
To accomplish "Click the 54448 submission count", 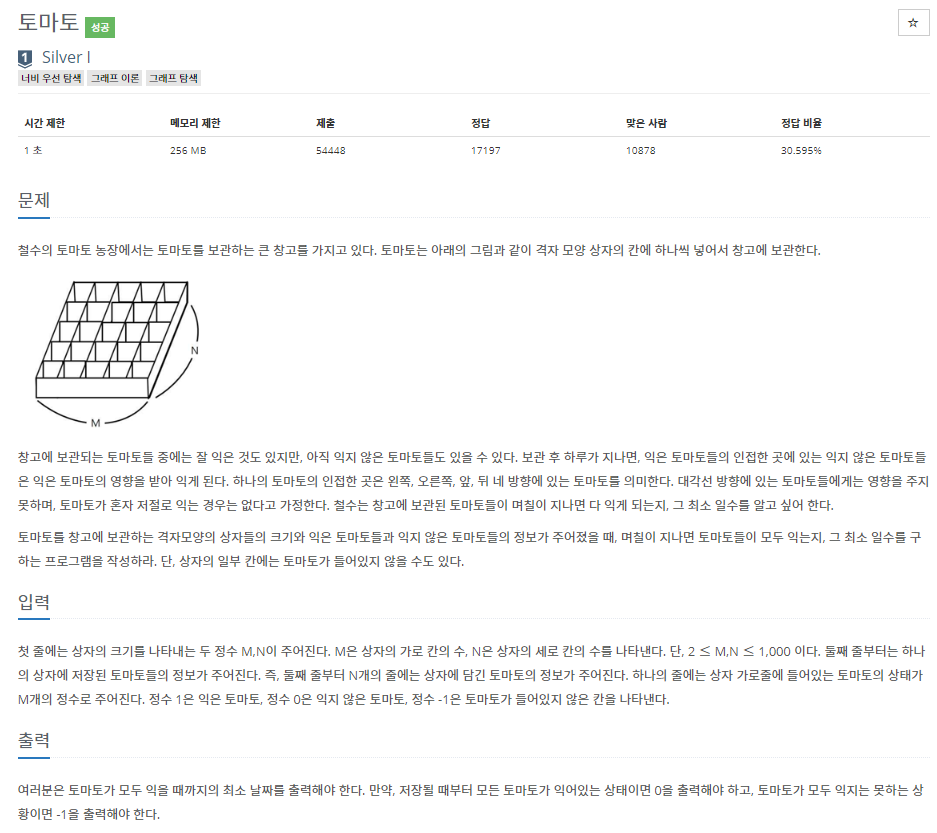I will pos(330,151).
